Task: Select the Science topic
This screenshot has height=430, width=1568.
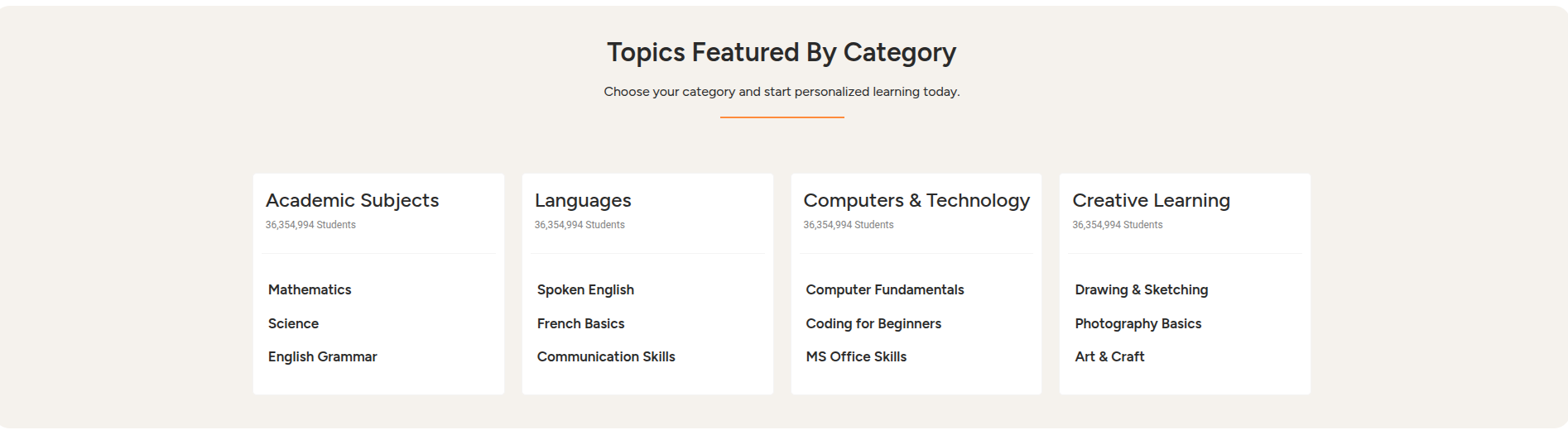Action: pyautogui.click(x=293, y=323)
